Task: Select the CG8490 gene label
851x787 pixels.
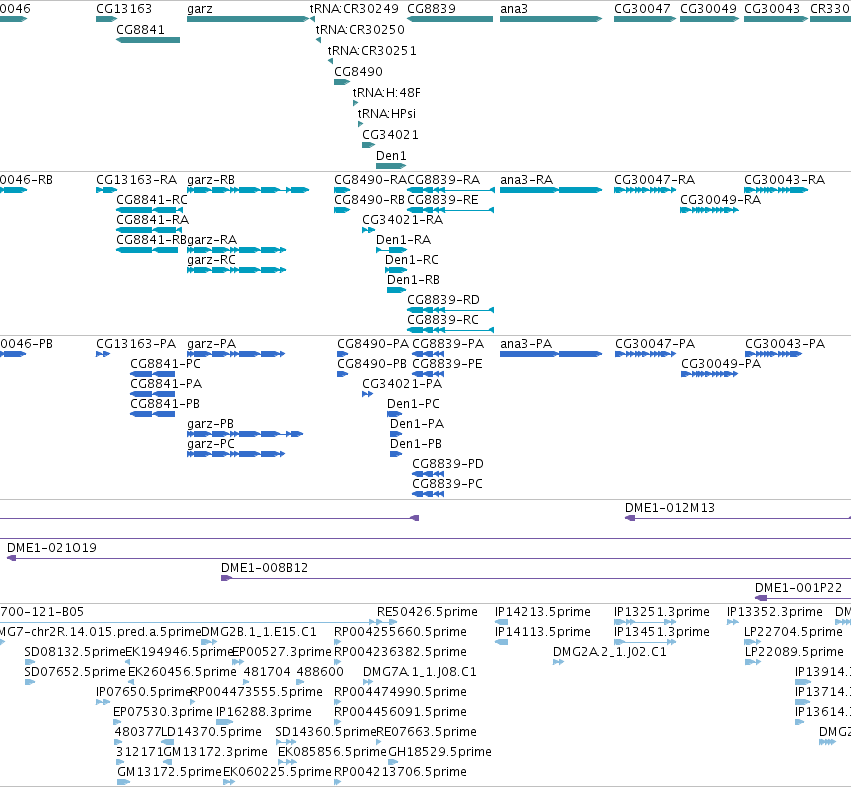Action: tap(358, 72)
